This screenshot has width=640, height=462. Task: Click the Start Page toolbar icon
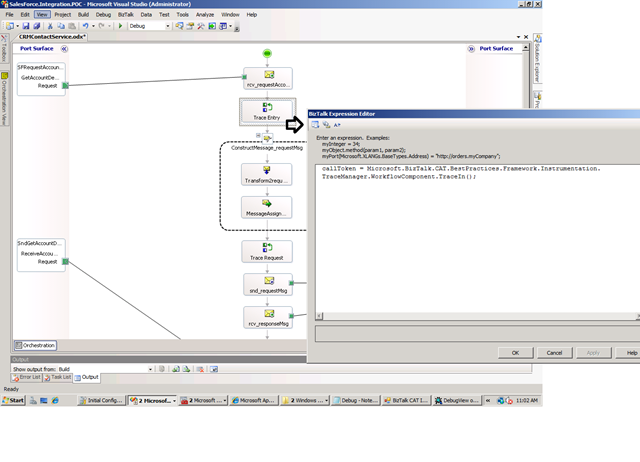coord(212,26)
